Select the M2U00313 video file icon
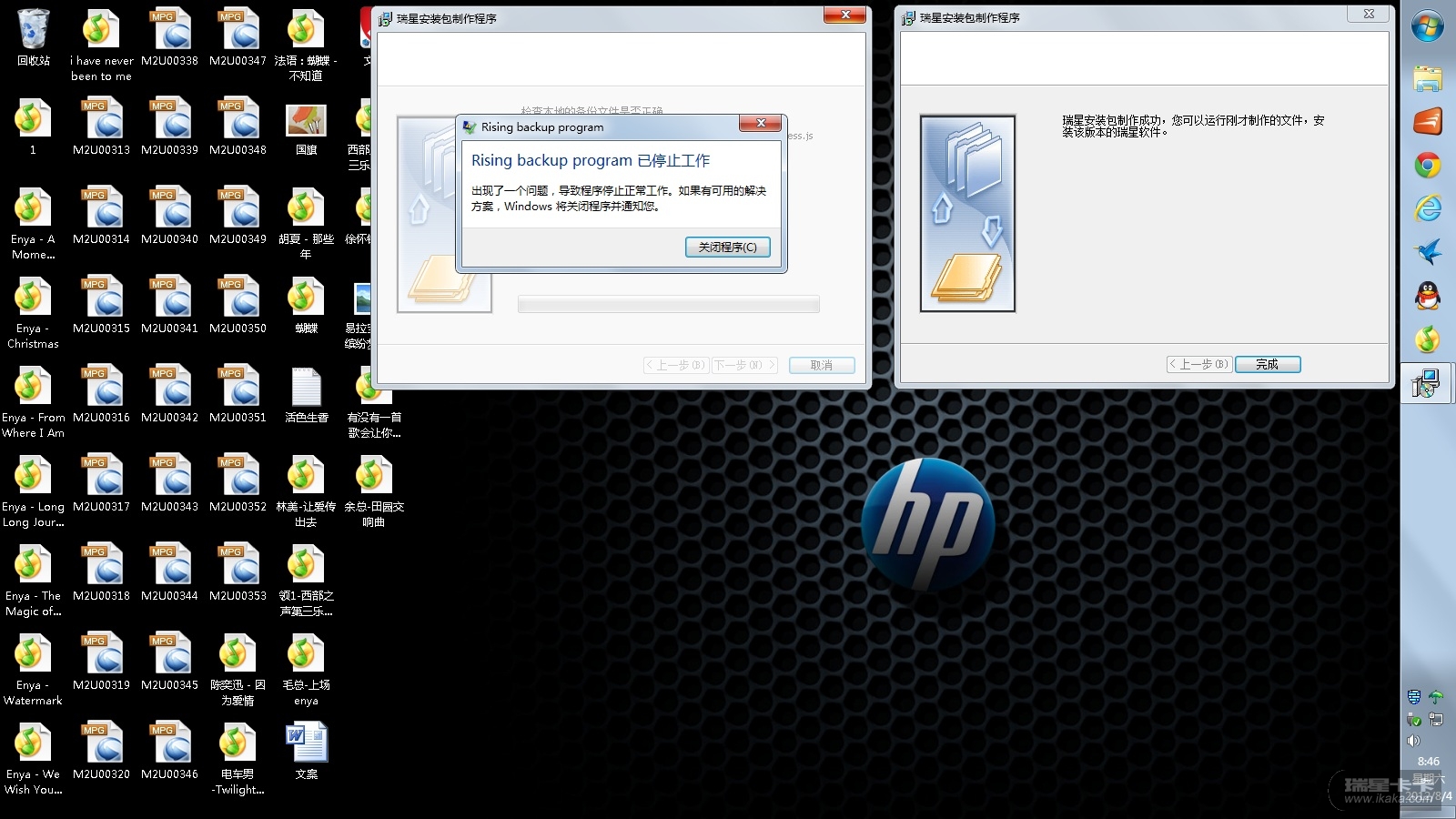Image resolution: width=1456 pixels, height=819 pixels. click(x=101, y=127)
